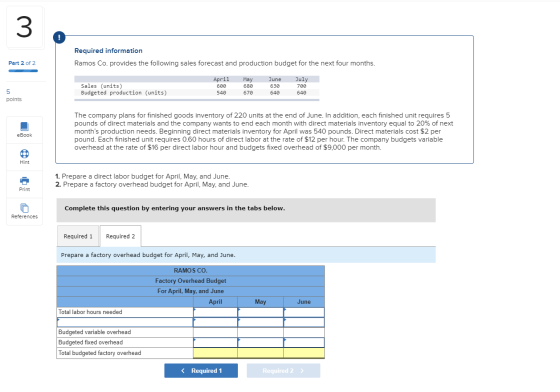
Task: Go back with the Required 1 button
Action: click(x=201, y=371)
